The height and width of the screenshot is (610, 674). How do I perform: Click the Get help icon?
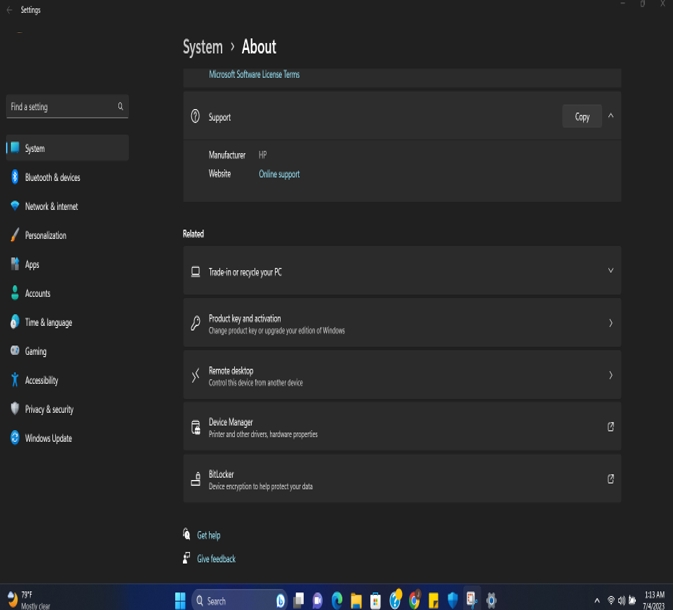187,534
